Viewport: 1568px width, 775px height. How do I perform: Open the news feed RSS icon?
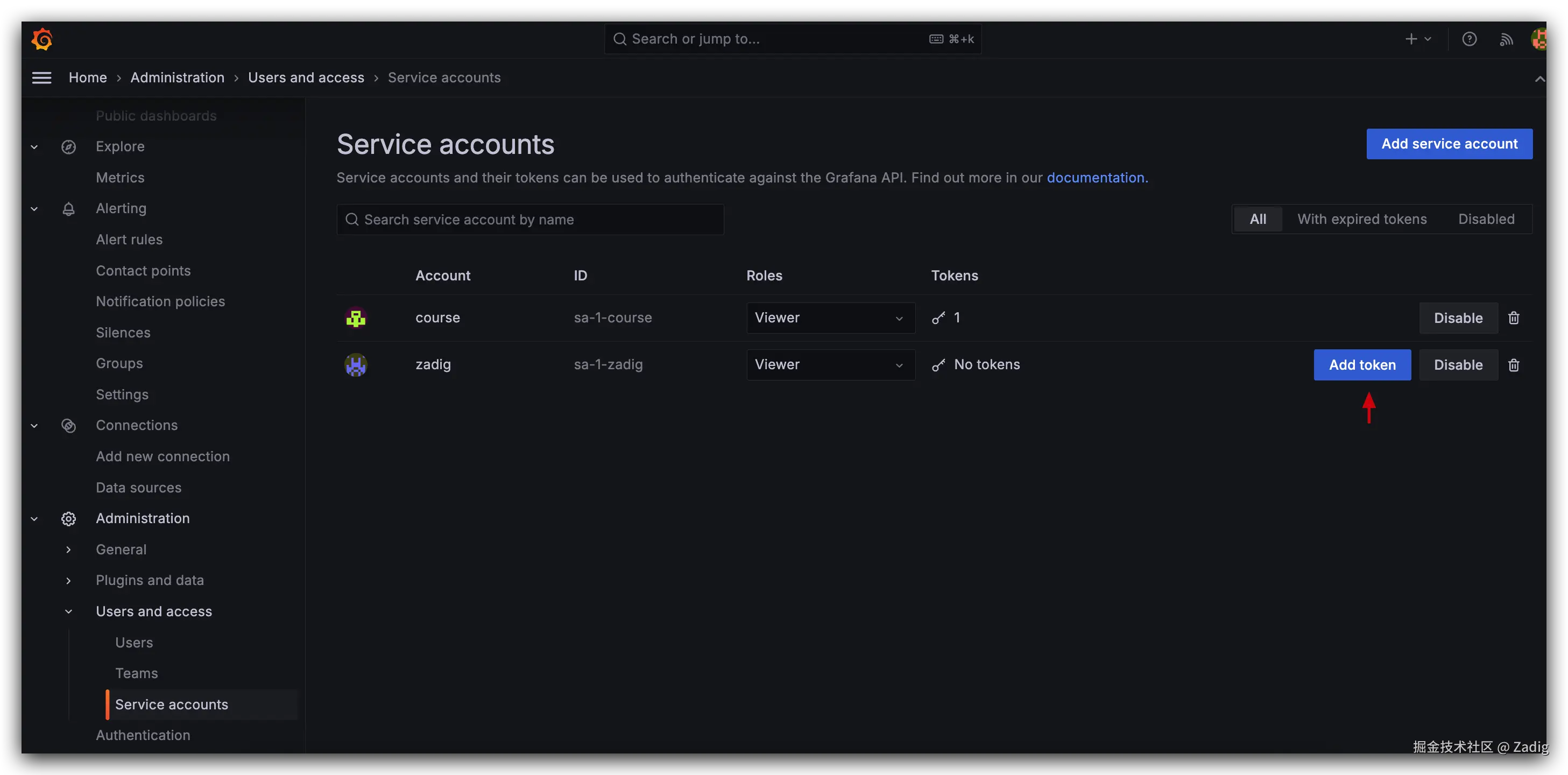pos(1506,40)
